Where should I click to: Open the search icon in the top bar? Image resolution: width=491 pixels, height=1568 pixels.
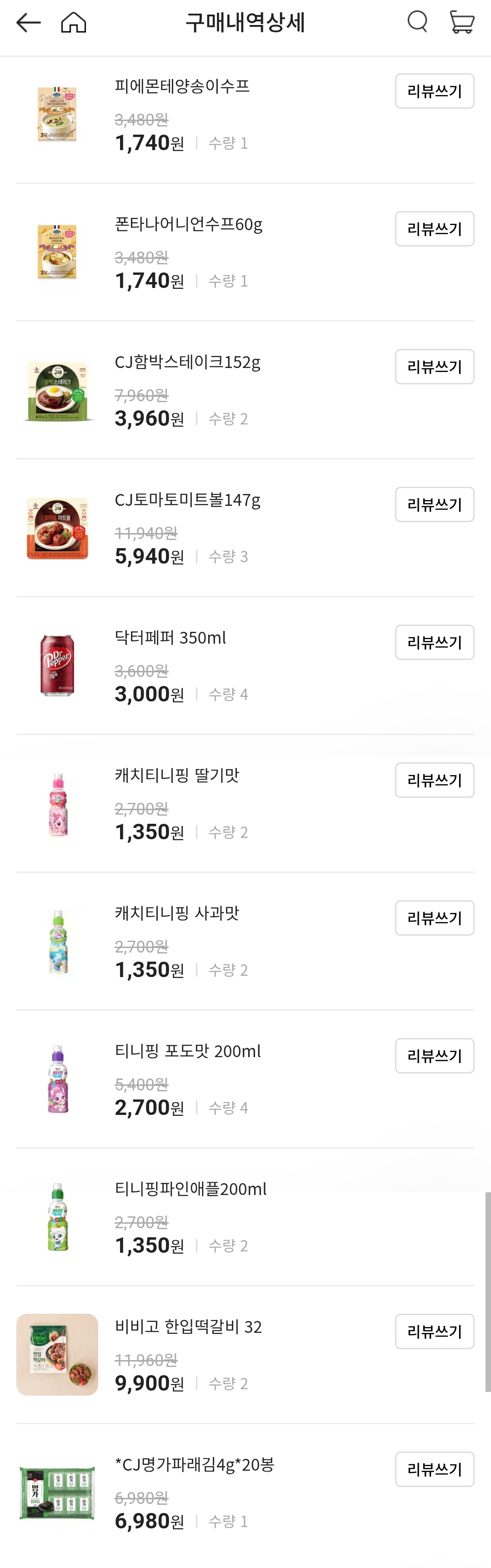click(417, 23)
